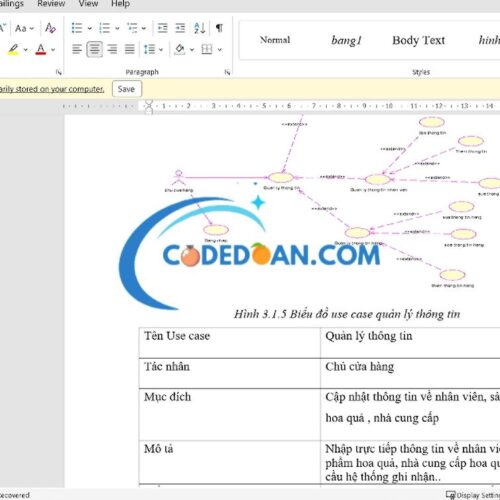Expand the borders dropdown arrow

[220, 50]
